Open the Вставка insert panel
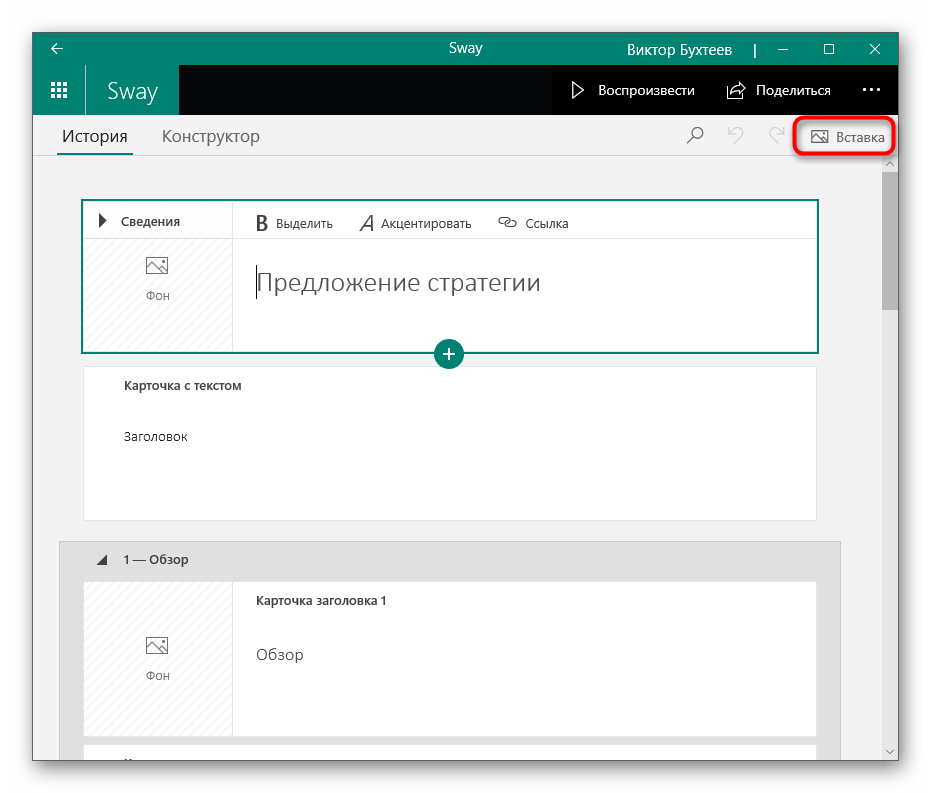Screen dimensions: 931x793 (846, 137)
